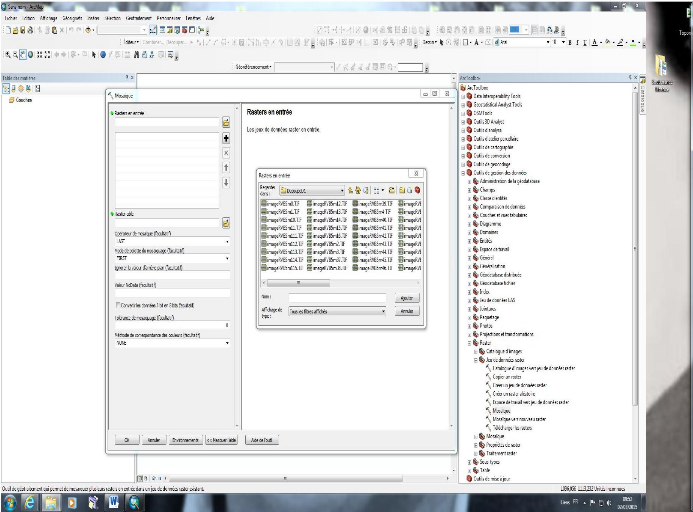Click the add raster plus button
The image size is (693, 512).
coord(226,138)
